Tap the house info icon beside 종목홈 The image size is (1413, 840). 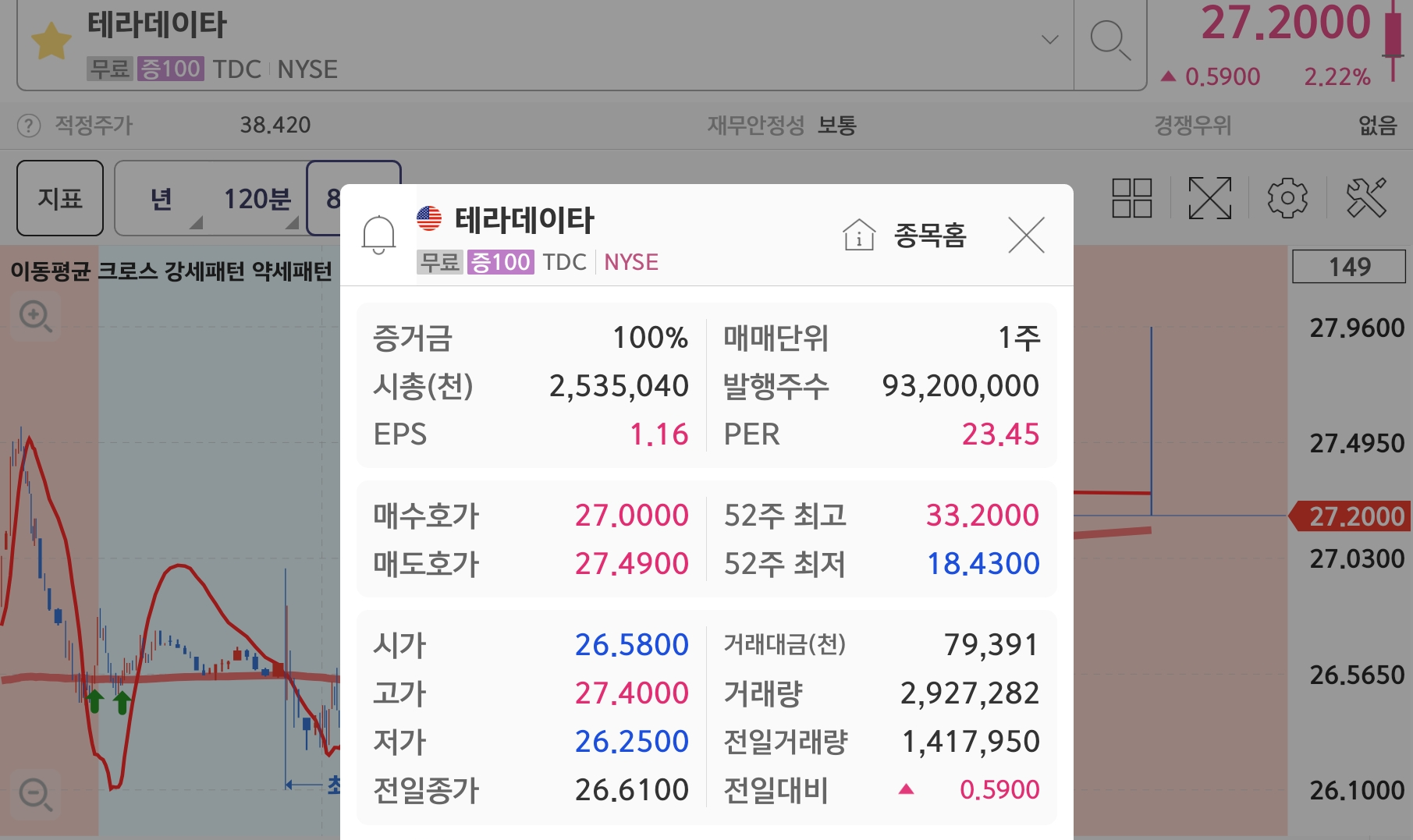tap(859, 235)
